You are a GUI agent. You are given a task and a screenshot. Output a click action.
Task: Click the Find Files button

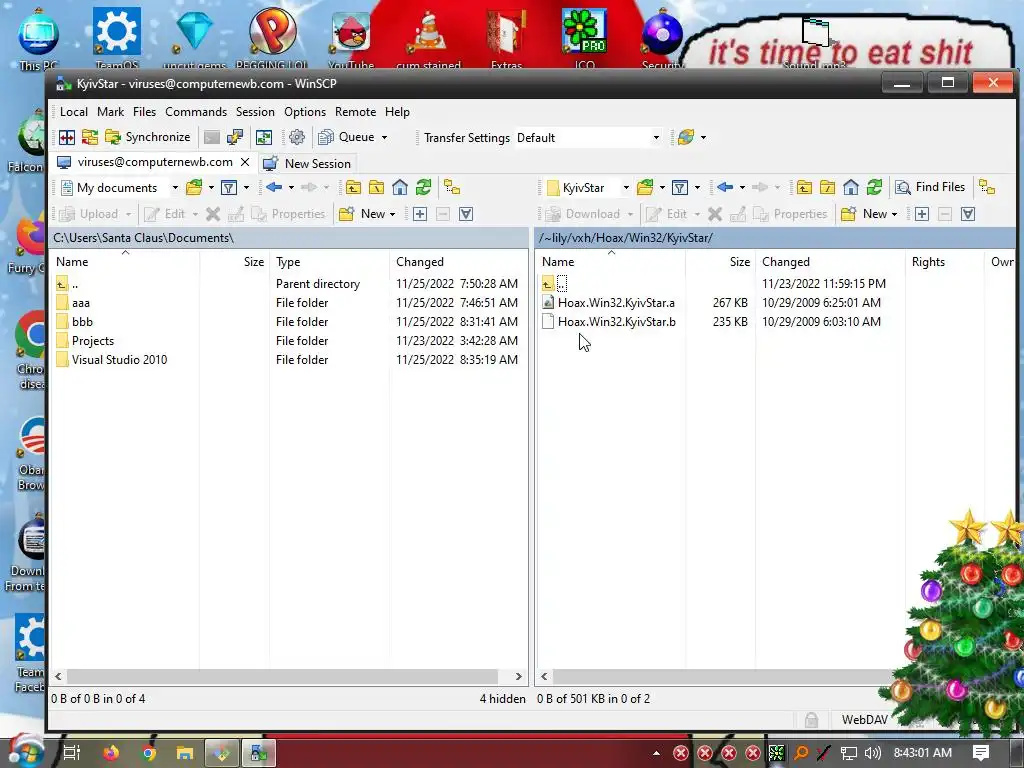click(x=931, y=187)
